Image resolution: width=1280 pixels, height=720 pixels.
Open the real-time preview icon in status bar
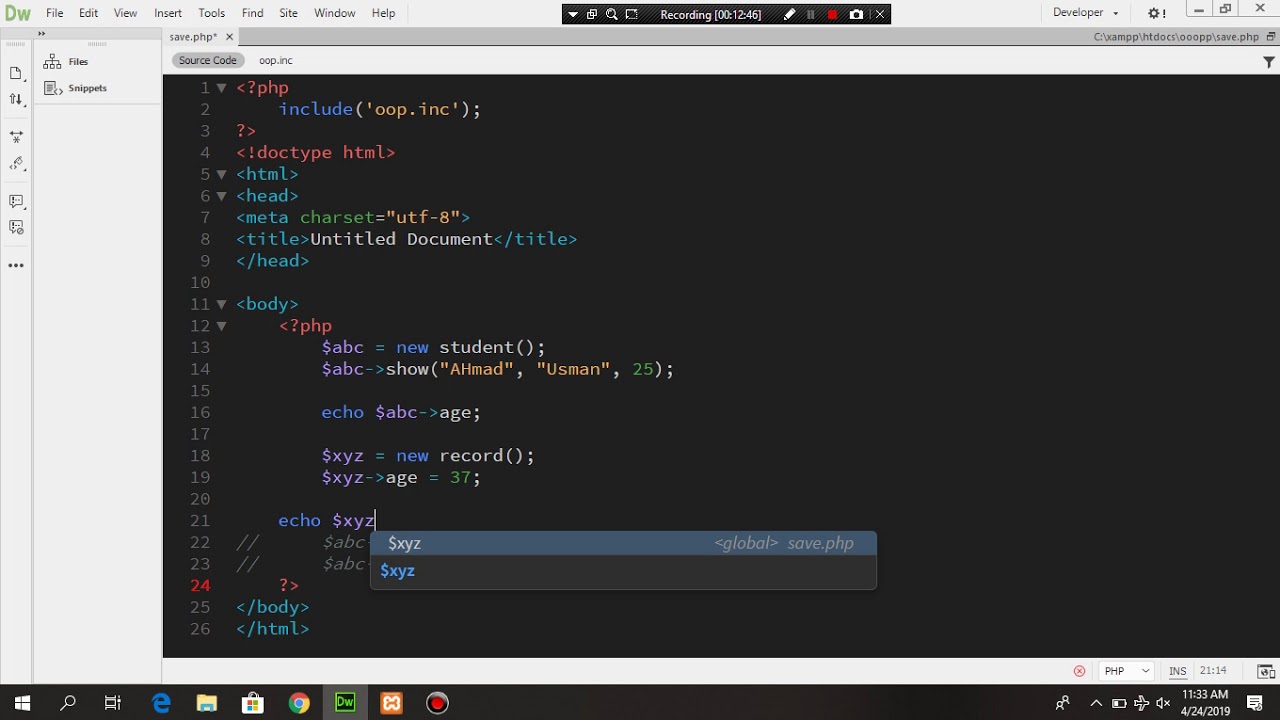point(1265,671)
